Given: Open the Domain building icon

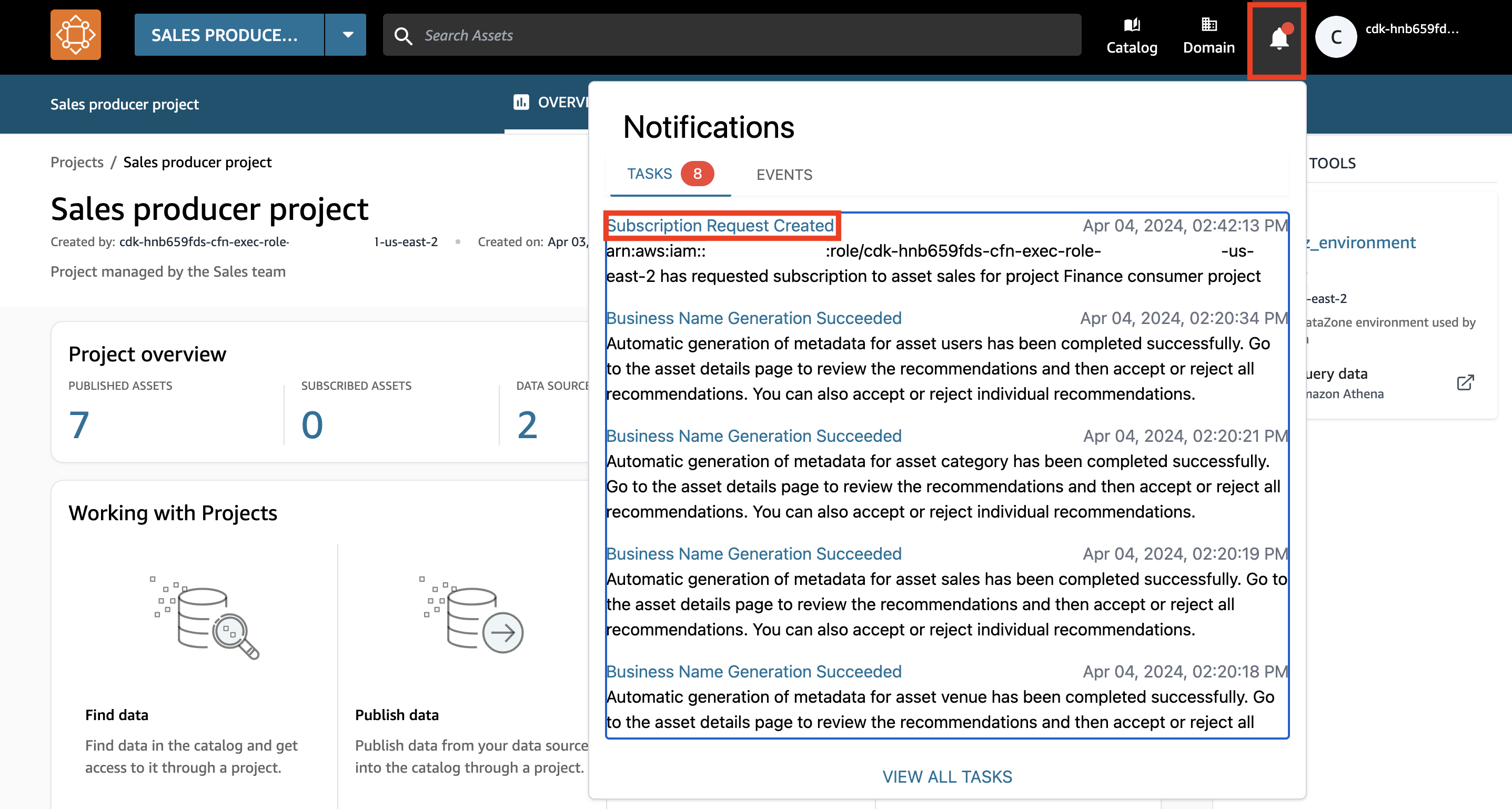Looking at the screenshot, I should tap(1208, 25).
